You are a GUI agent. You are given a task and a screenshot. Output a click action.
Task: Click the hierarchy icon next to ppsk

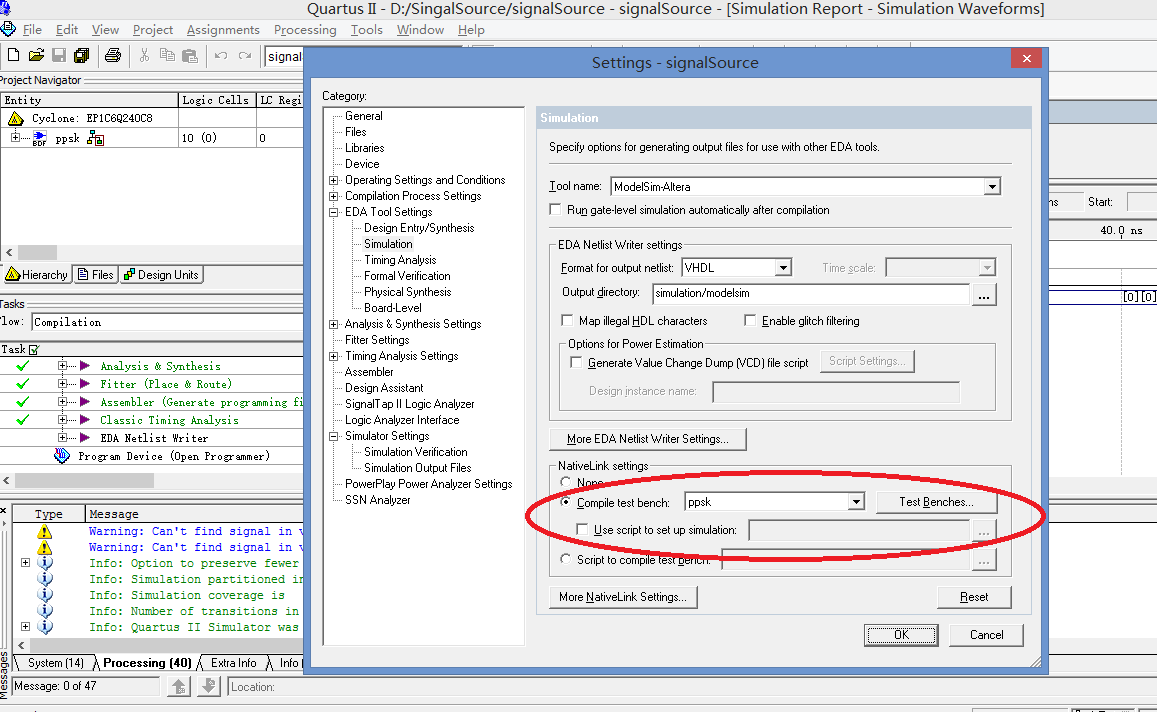(x=95, y=138)
